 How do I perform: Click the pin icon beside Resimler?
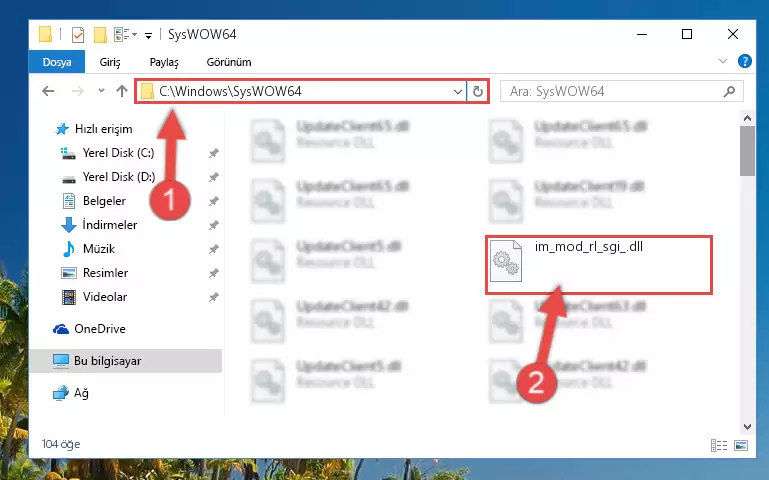tap(213, 274)
